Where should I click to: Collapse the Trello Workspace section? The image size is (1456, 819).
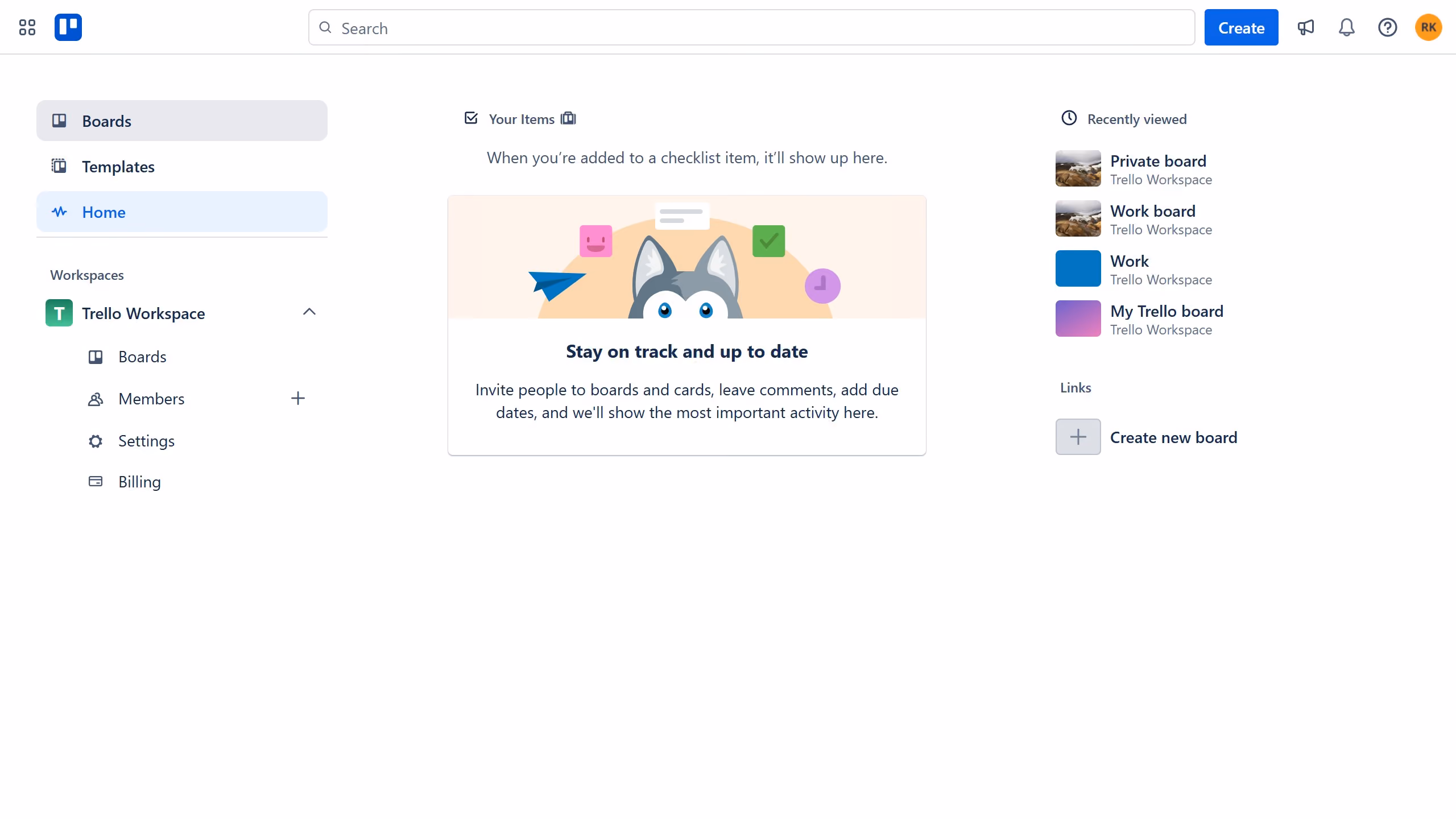(309, 312)
